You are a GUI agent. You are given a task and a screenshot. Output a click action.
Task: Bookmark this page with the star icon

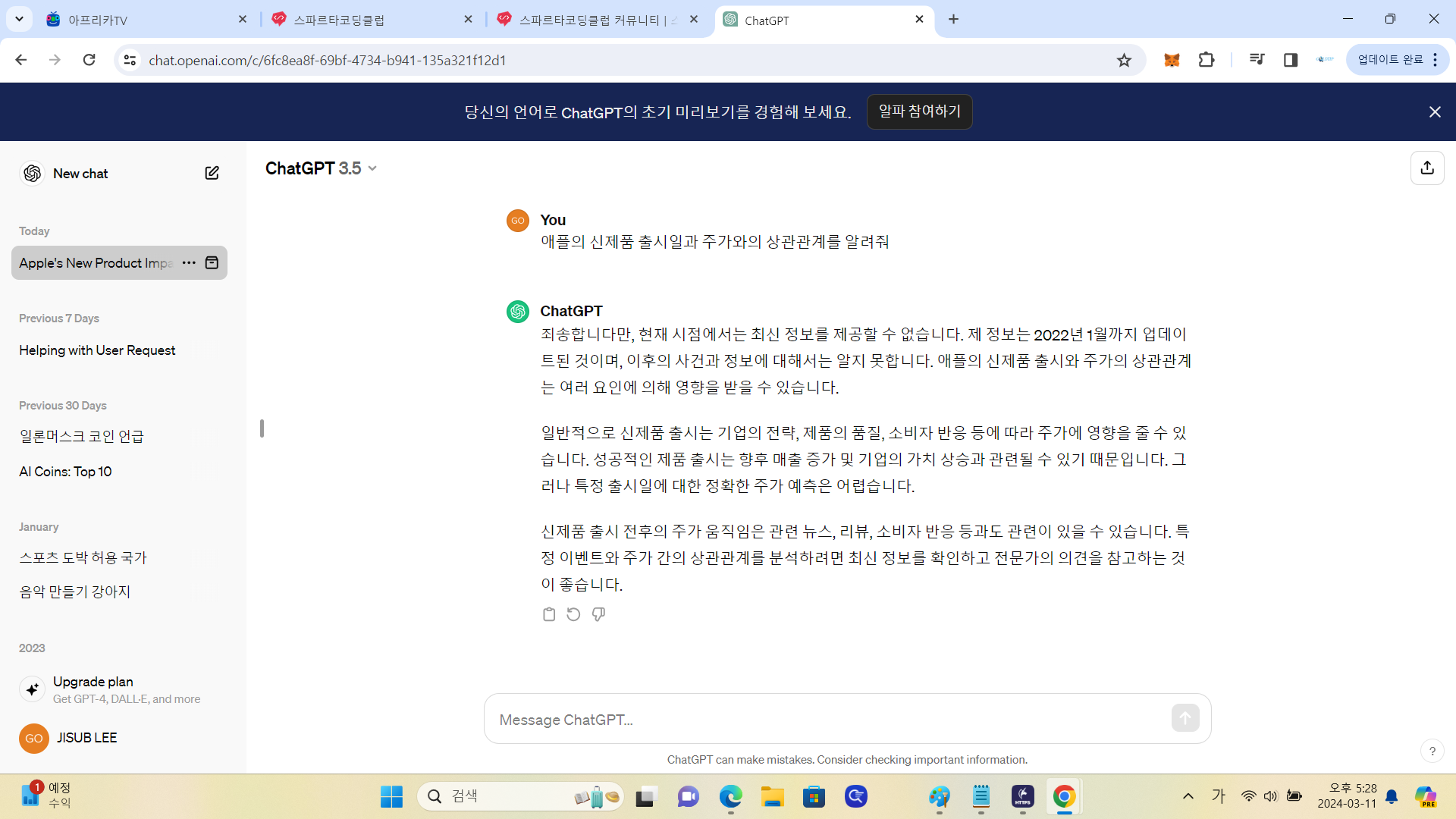pyautogui.click(x=1124, y=60)
